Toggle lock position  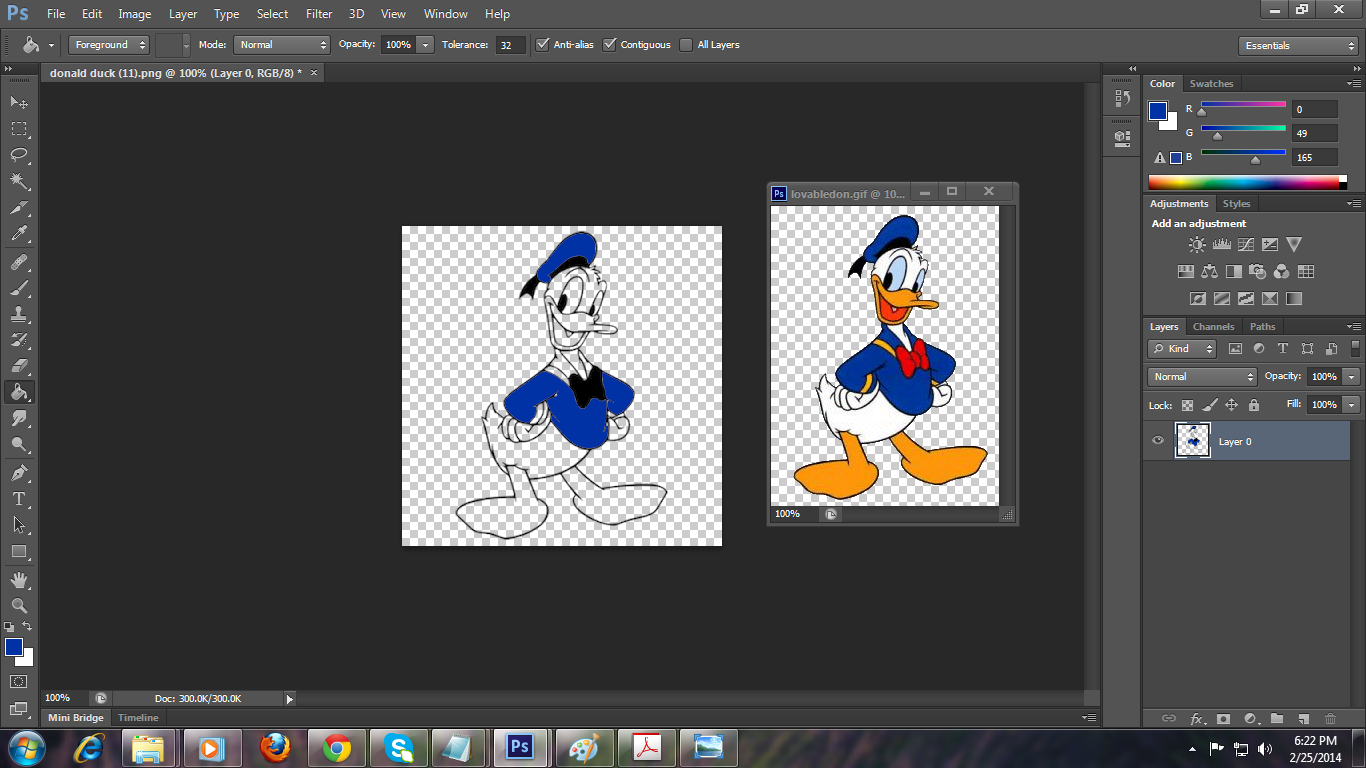(1231, 405)
